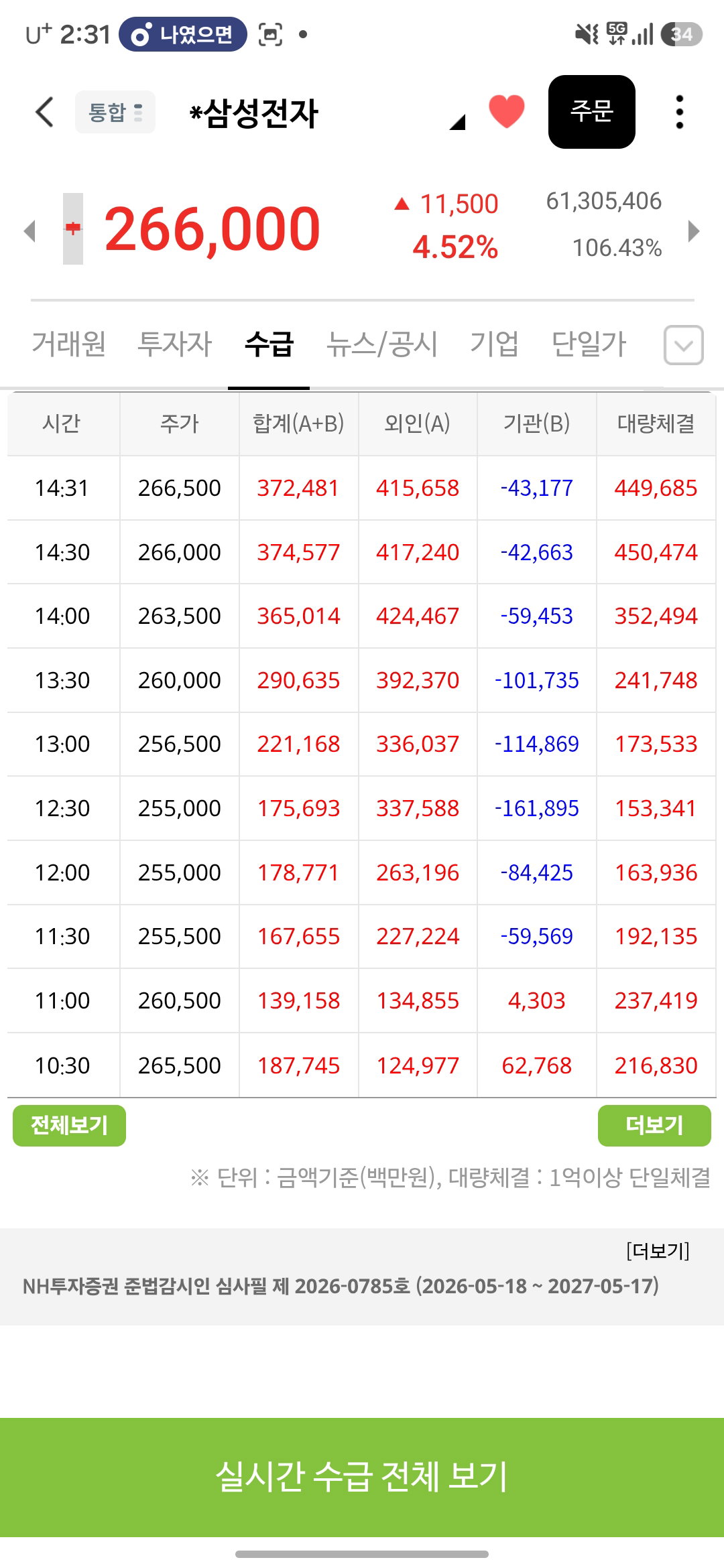This screenshot has width=724, height=1568.
Task: Tap the 대량체결 column header
Action: click(x=656, y=423)
